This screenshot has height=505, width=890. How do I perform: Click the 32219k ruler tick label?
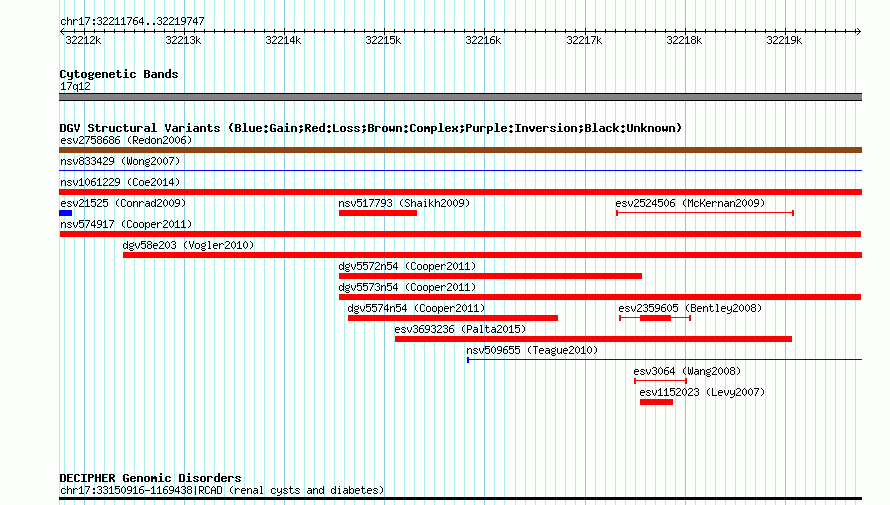(784, 40)
